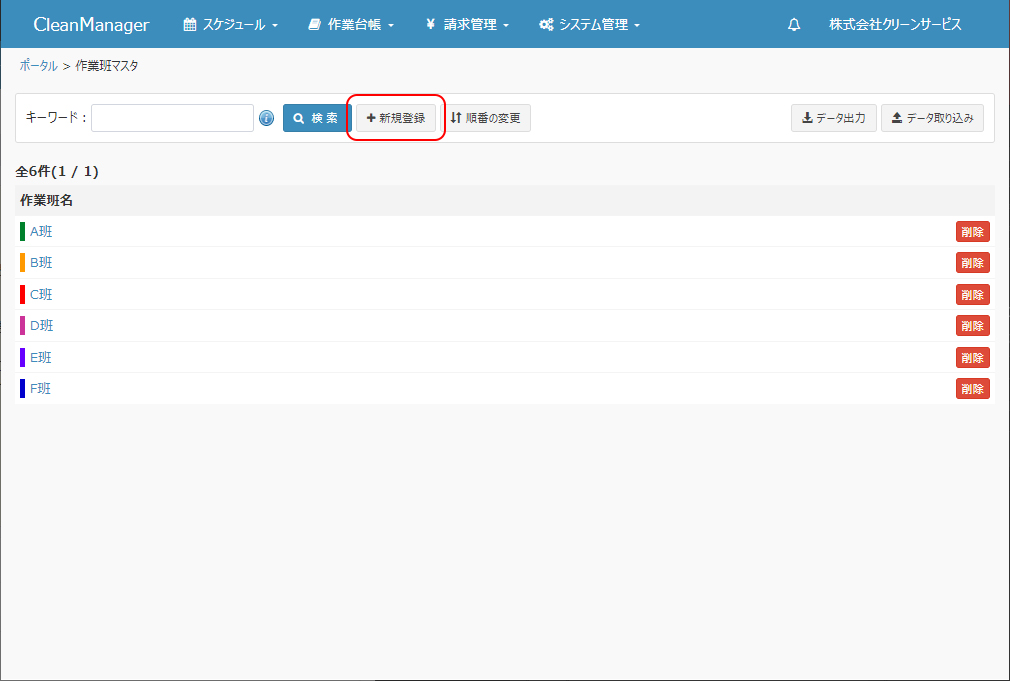Click the CleanManager logo
The height and width of the screenshot is (681, 1010).
[91, 25]
